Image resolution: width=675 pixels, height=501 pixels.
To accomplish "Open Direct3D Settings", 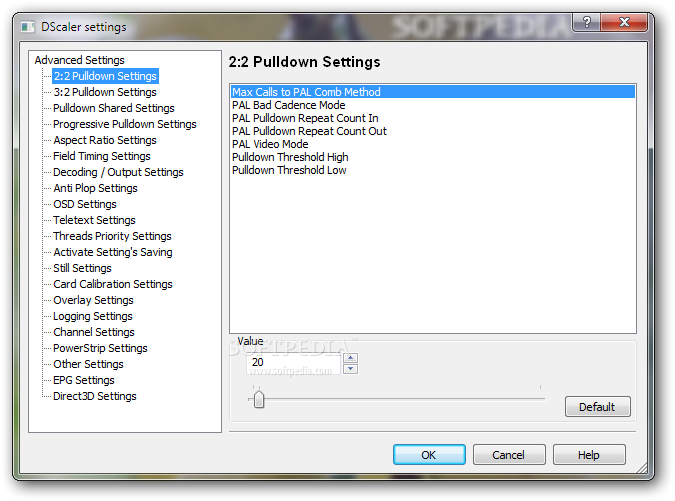I will [95, 396].
